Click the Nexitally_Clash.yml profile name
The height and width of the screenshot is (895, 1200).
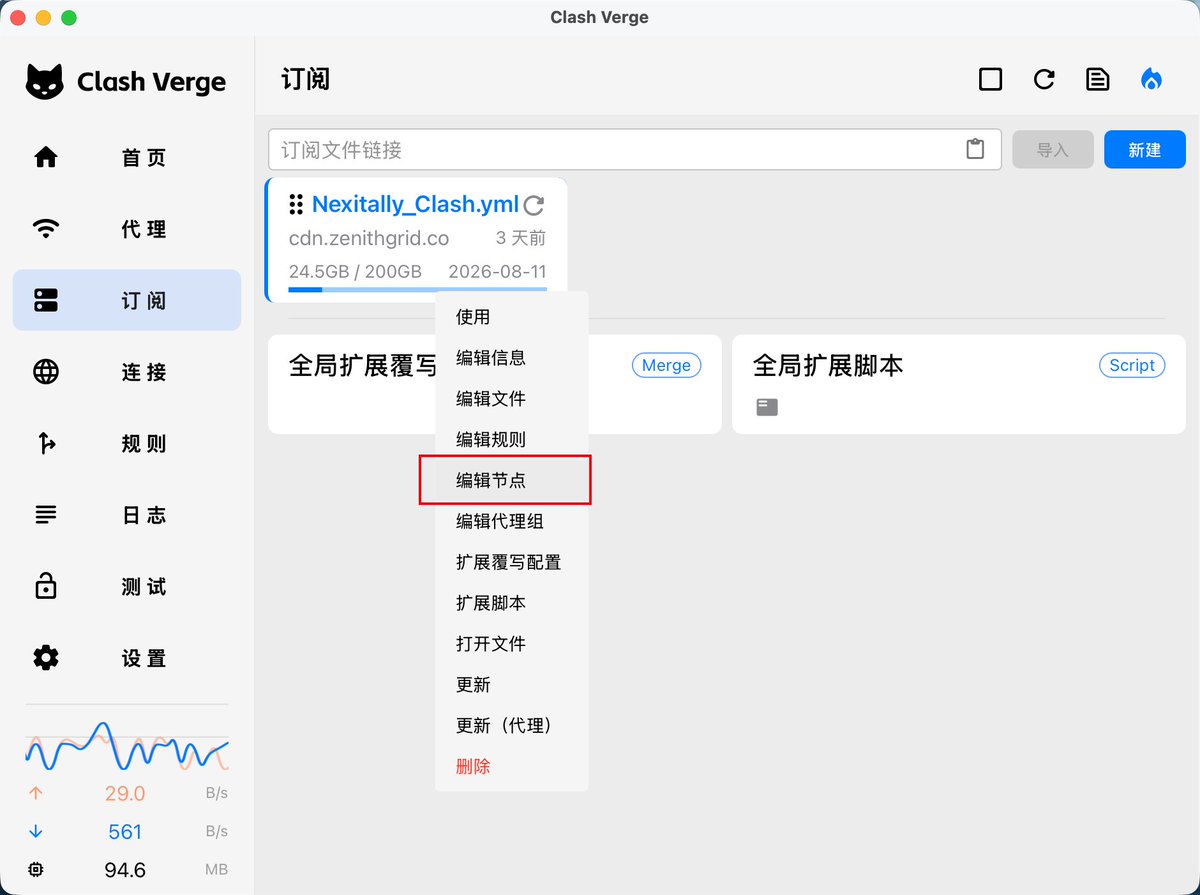415,205
